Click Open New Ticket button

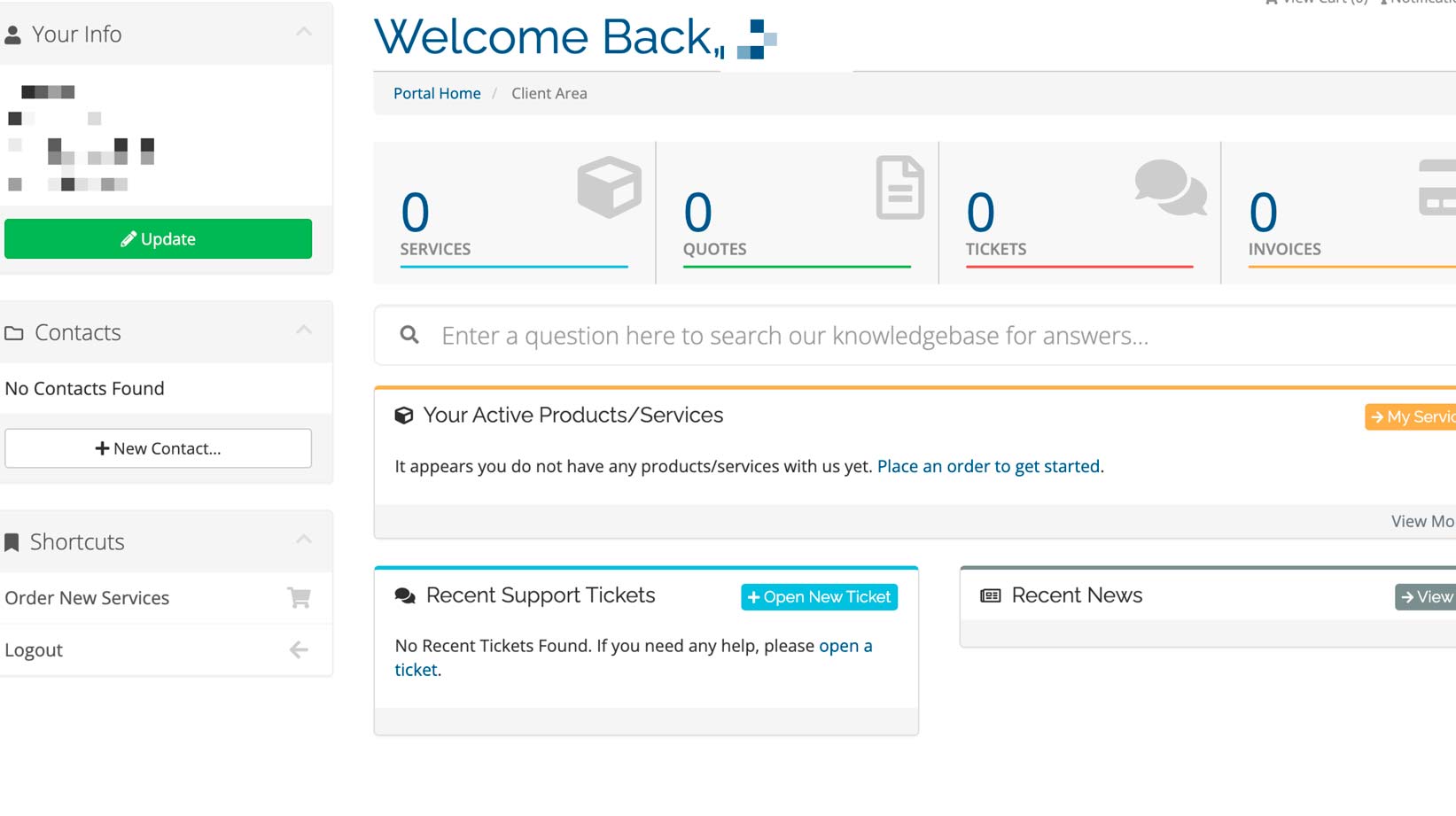(819, 597)
